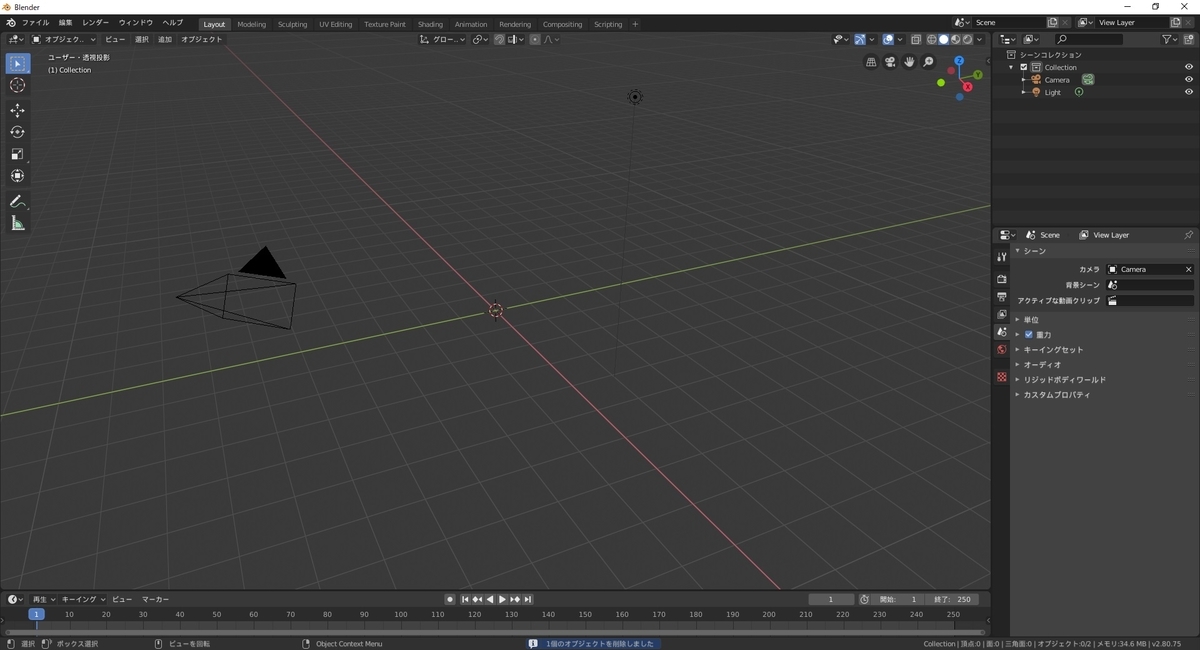Jump to the timeline end frame button
Screen dimensions: 1200x650
[528, 599]
